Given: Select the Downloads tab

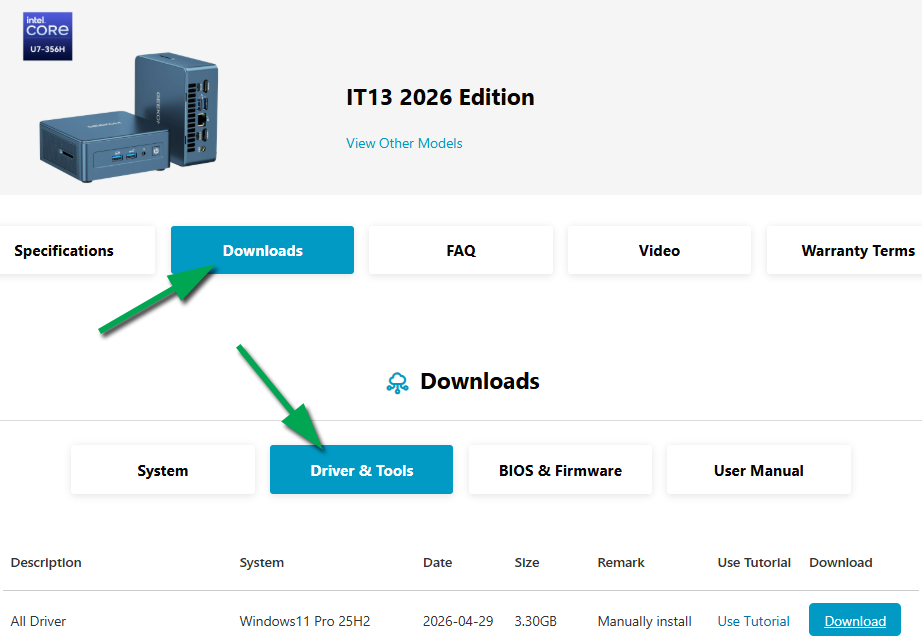Looking at the screenshot, I should pos(262,251).
